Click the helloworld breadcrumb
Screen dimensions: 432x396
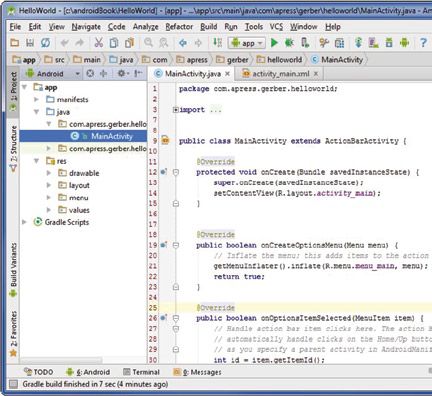click(x=279, y=60)
